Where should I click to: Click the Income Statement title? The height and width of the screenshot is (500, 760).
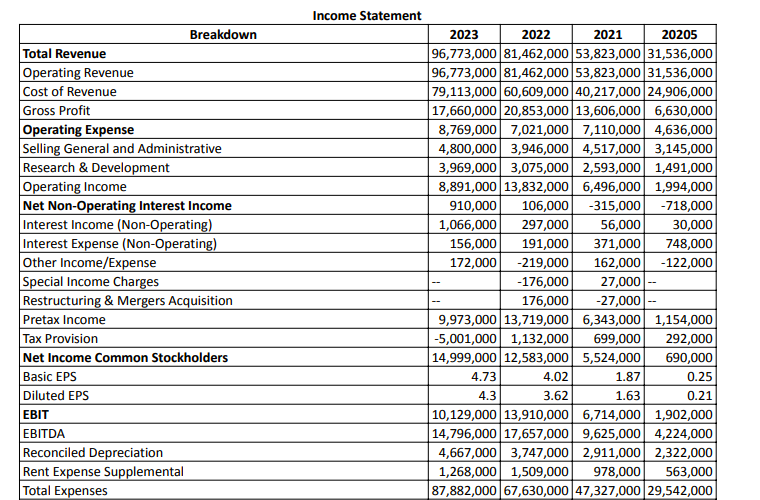(366, 15)
